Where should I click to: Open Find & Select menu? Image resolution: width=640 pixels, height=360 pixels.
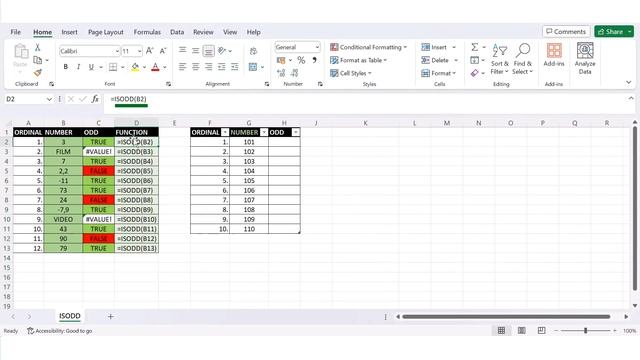523,59
